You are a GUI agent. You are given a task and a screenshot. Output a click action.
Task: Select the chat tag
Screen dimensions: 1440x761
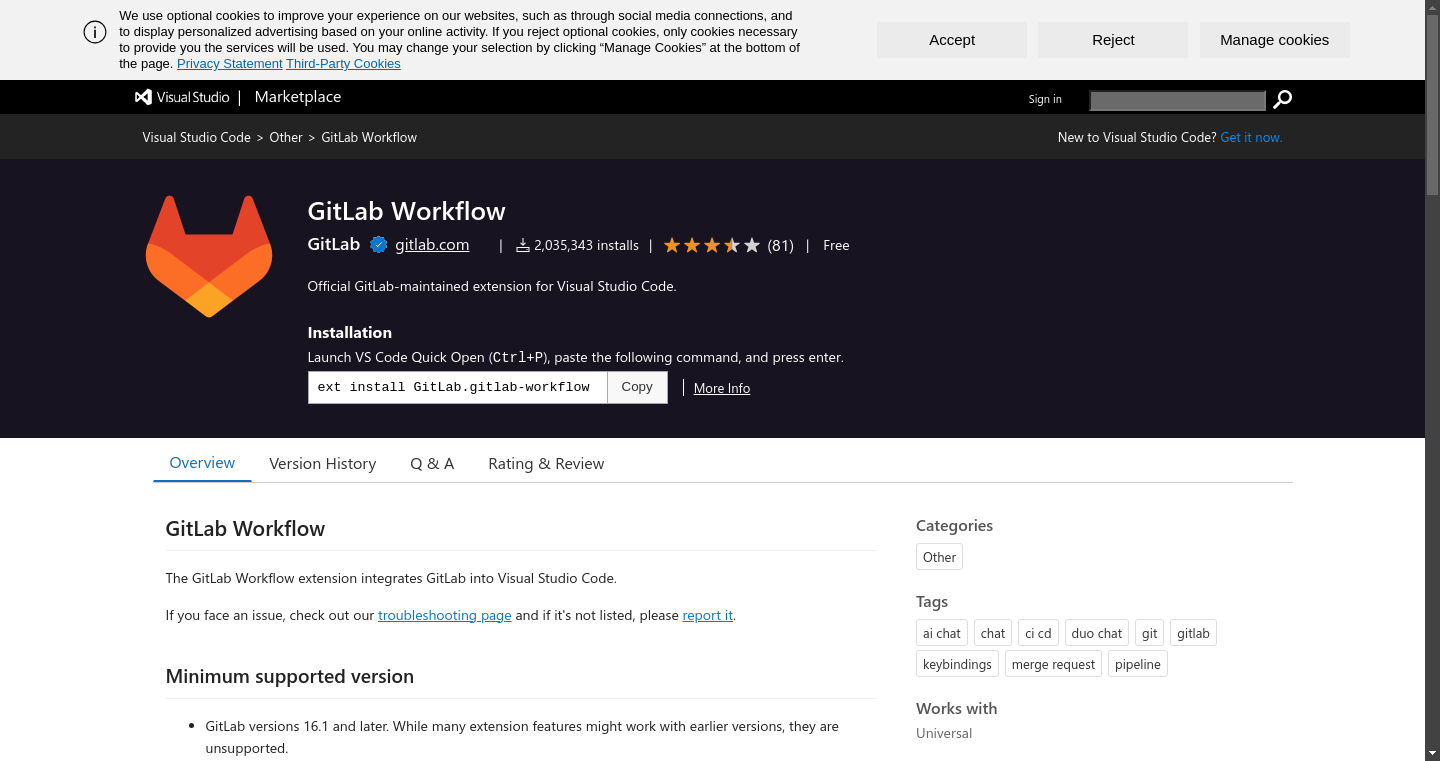993,633
